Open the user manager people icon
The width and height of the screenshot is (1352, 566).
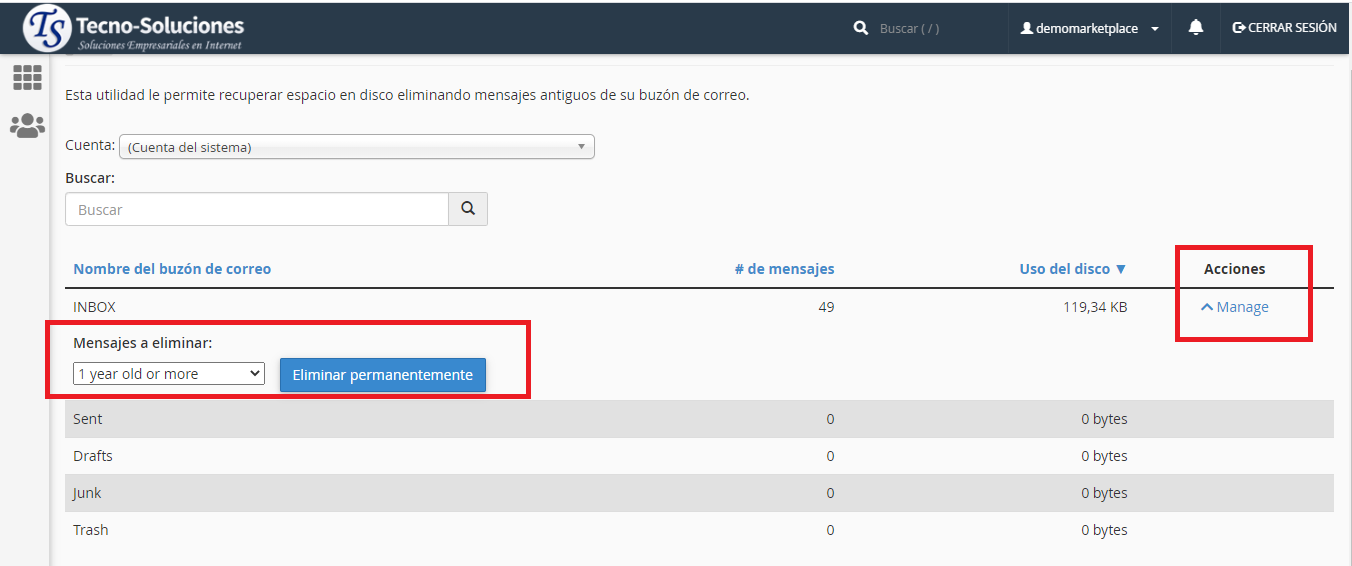pos(27,126)
